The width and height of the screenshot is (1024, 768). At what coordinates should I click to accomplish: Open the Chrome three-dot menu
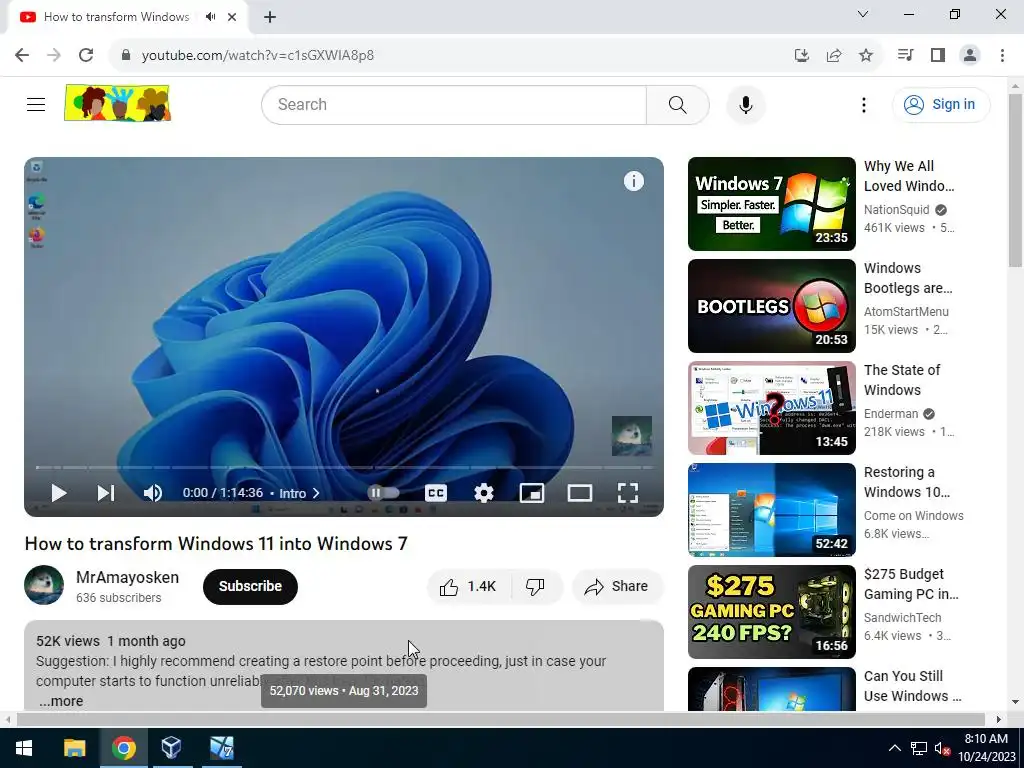1002,56
